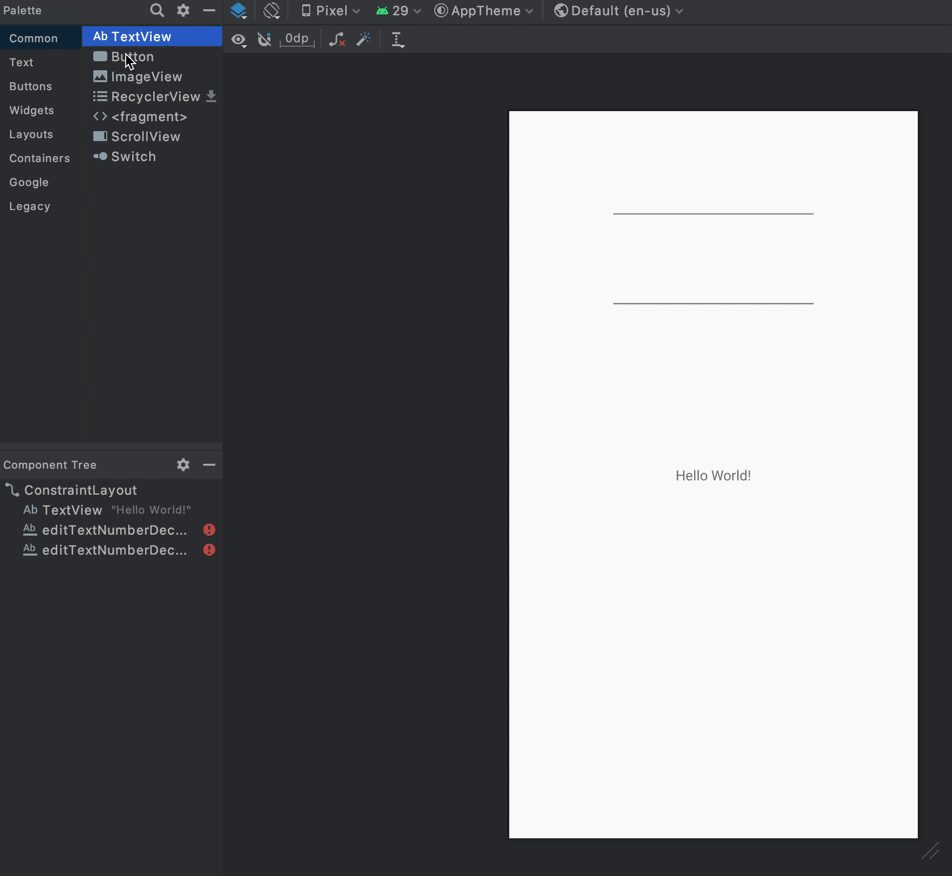Click first editTextNumberDec error icon
The height and width of the screenshot is (876, 952).
point(209,530)
